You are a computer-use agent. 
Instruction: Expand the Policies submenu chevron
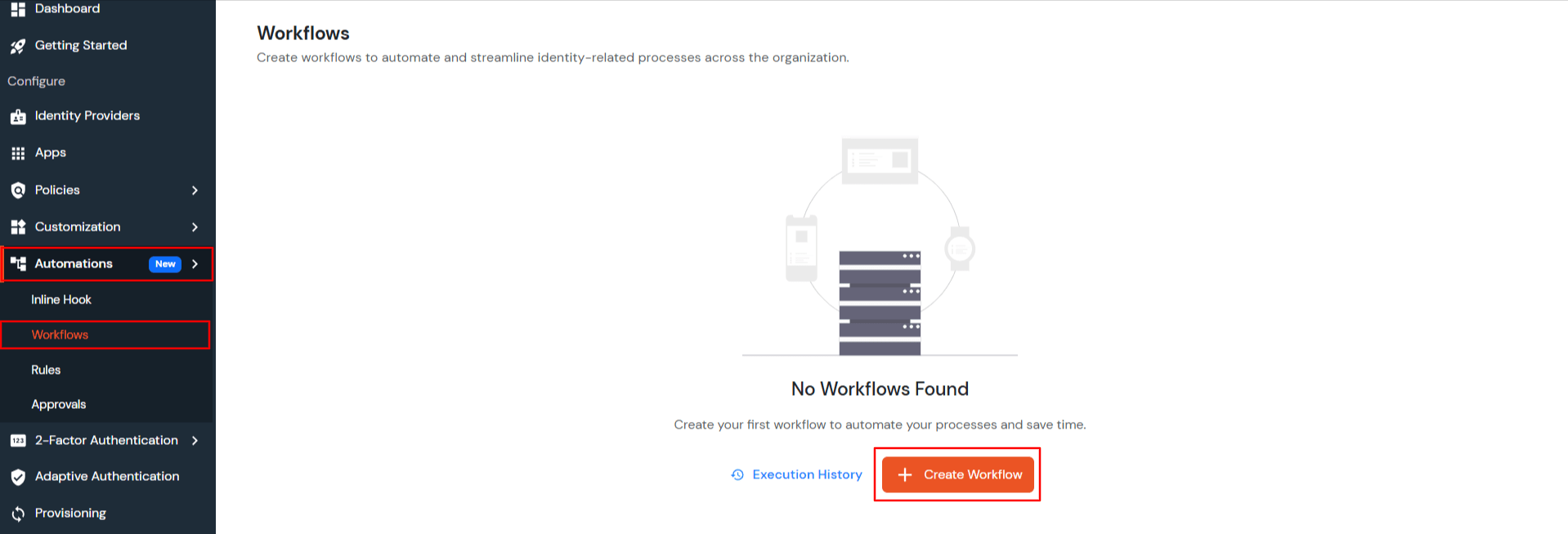click(195, 191)
